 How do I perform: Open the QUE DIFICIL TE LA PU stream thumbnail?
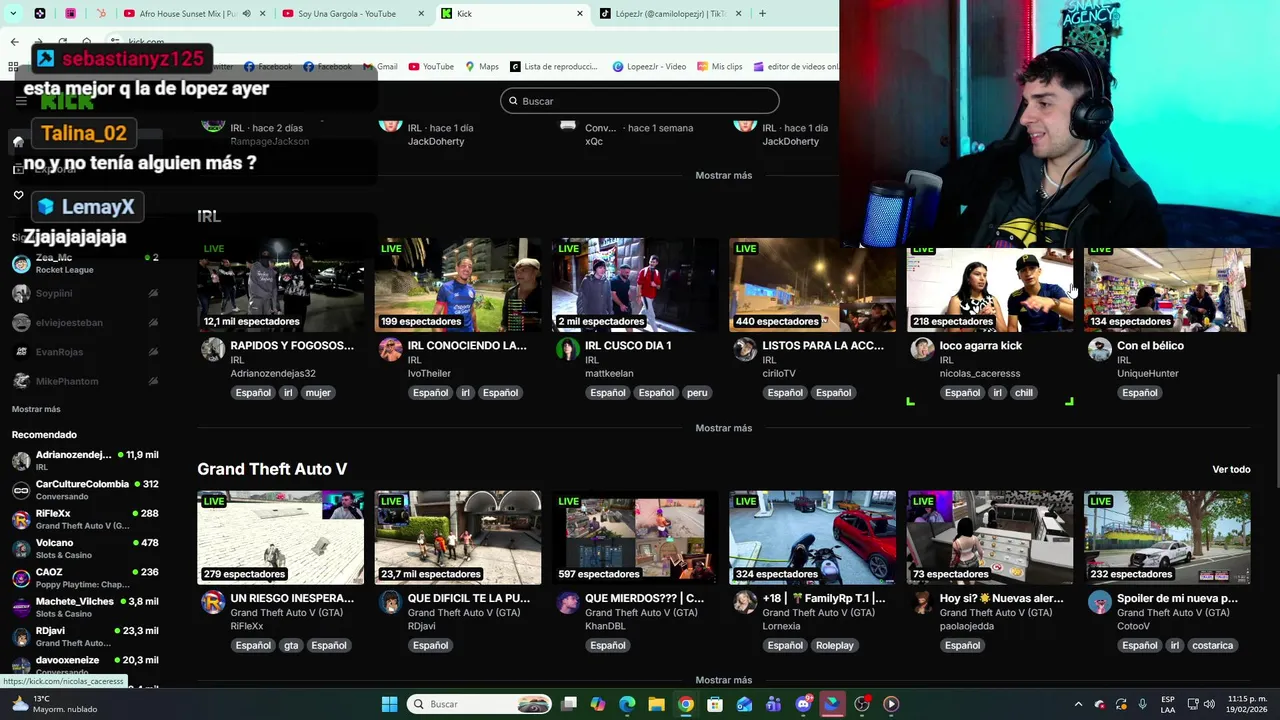tap(458, 537)
